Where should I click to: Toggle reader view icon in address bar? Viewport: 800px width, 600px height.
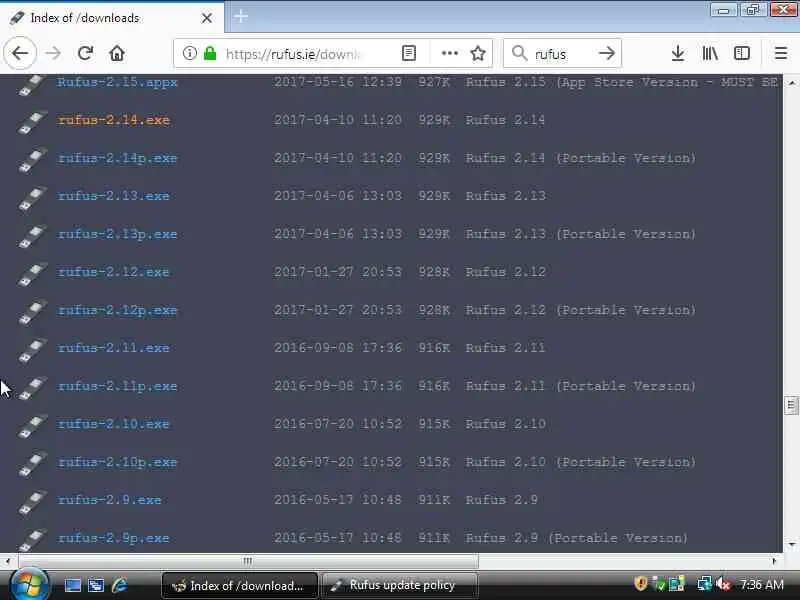pos(409,53)
